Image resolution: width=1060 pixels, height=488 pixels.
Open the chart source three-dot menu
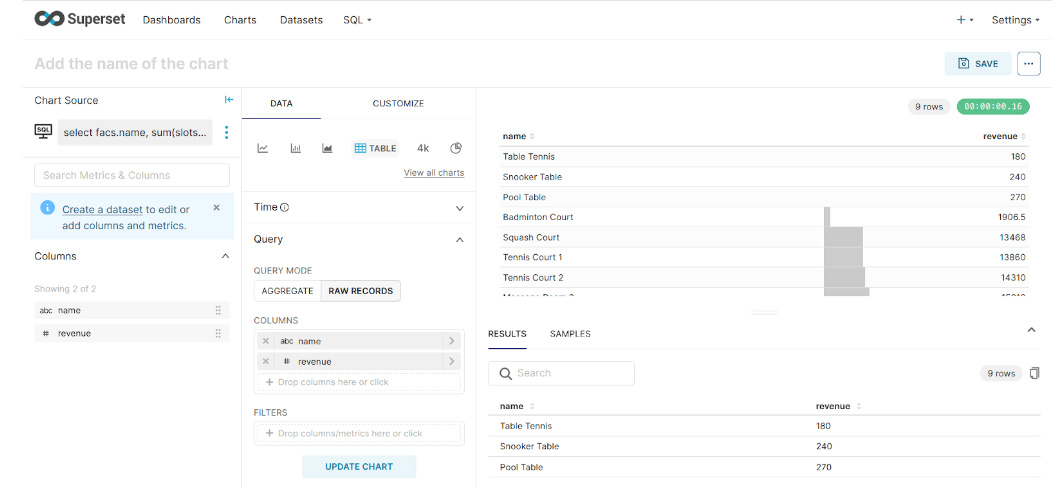click(227, 132)
